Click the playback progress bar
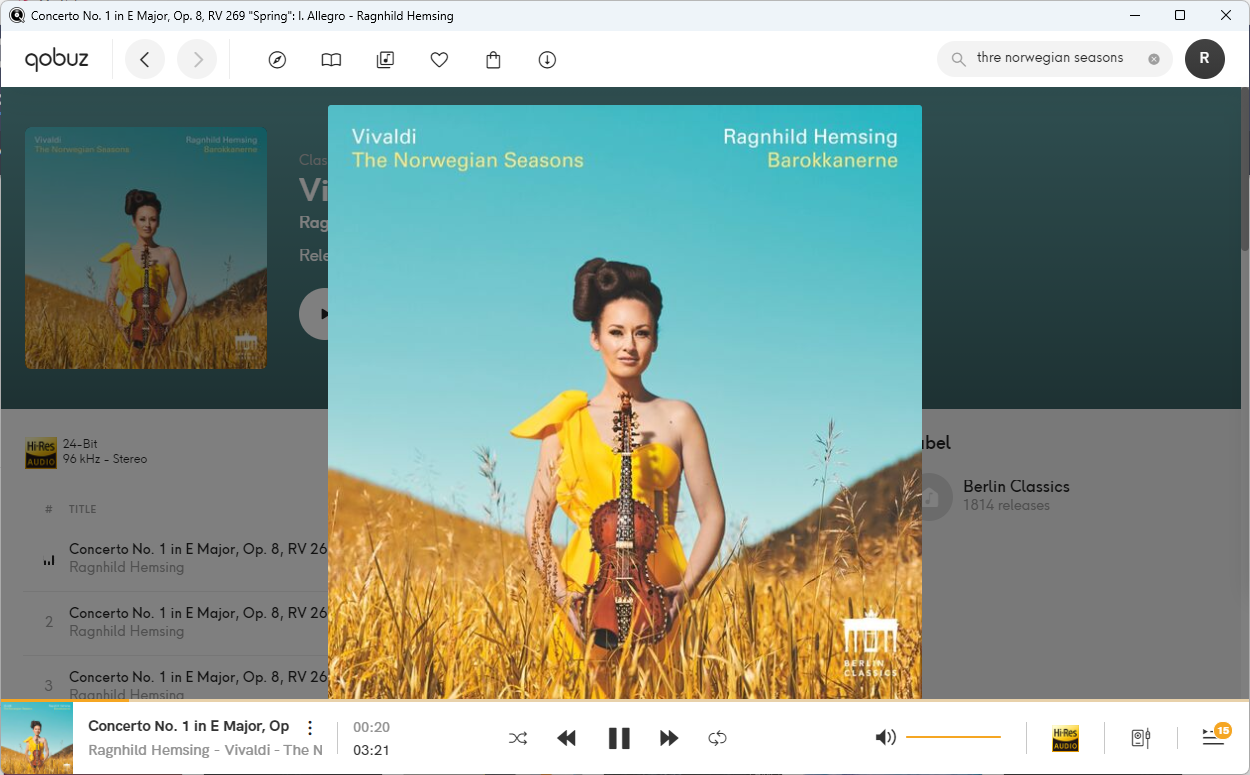Image resolution: width=1250 pixels, height=775 pixels. tap(625, 700)
